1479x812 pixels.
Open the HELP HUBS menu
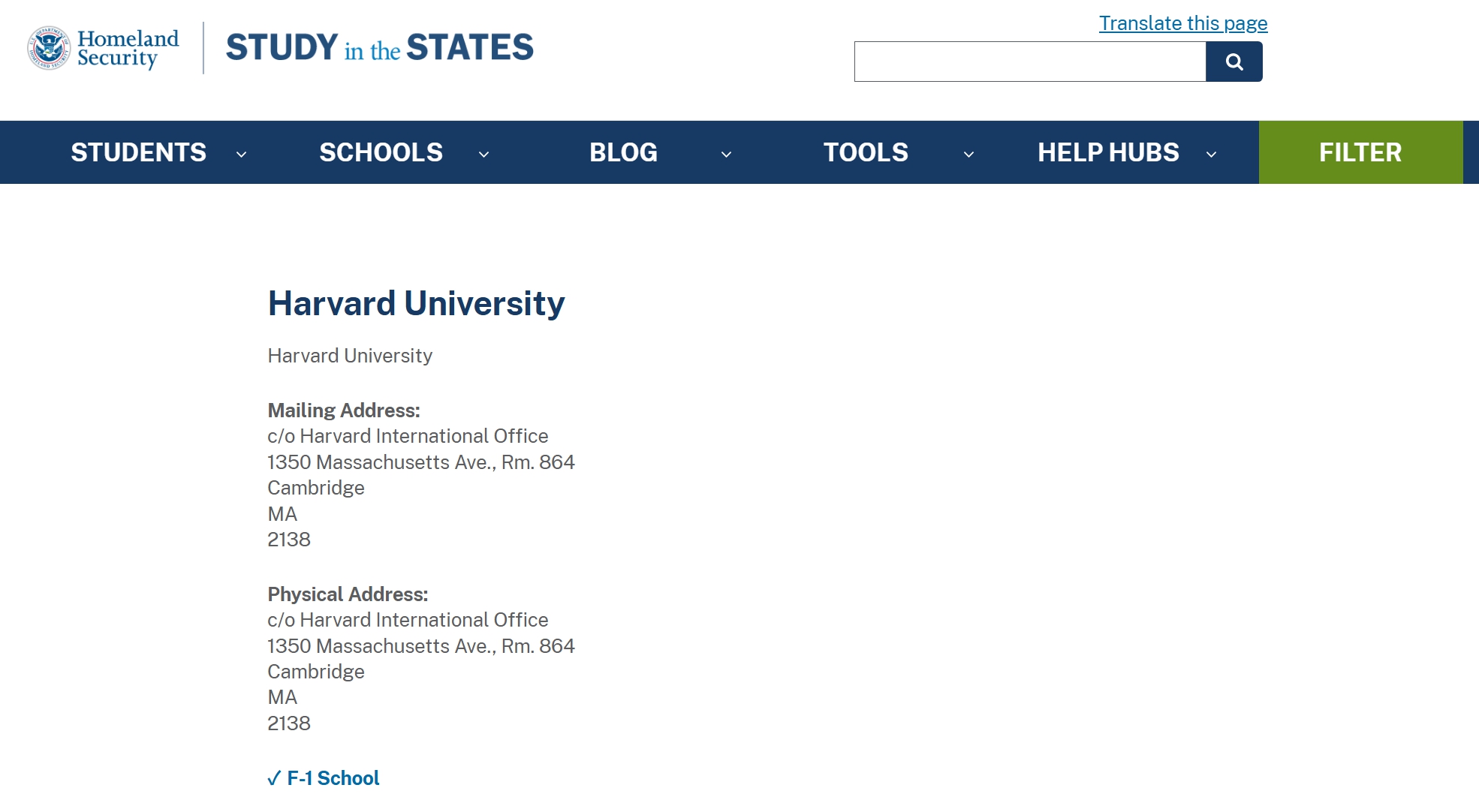1108,152
